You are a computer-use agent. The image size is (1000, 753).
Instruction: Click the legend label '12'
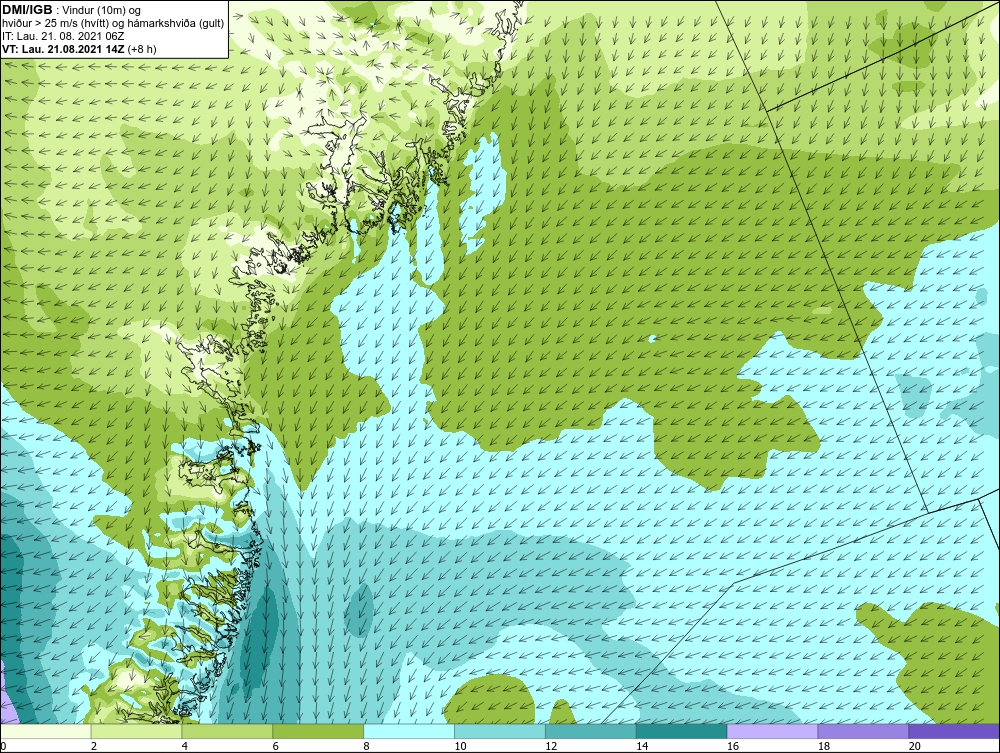pyautogui.click(x=551, y=746)
